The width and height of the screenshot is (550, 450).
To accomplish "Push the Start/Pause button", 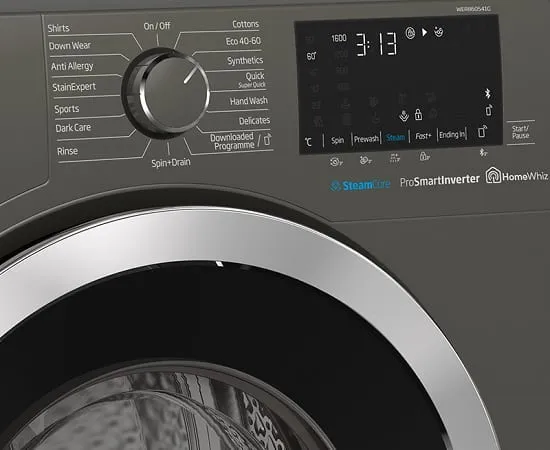I will pos(520,132).
